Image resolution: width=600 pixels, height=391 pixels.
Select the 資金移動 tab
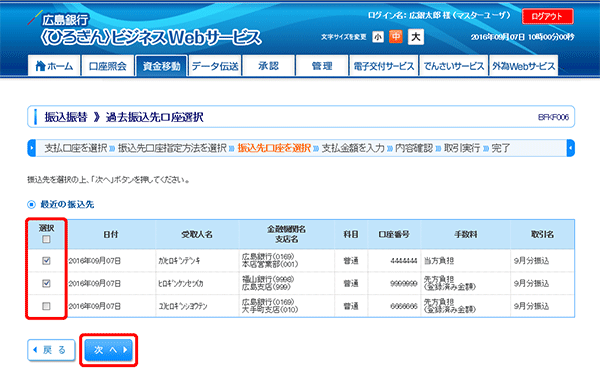point(161,66)
